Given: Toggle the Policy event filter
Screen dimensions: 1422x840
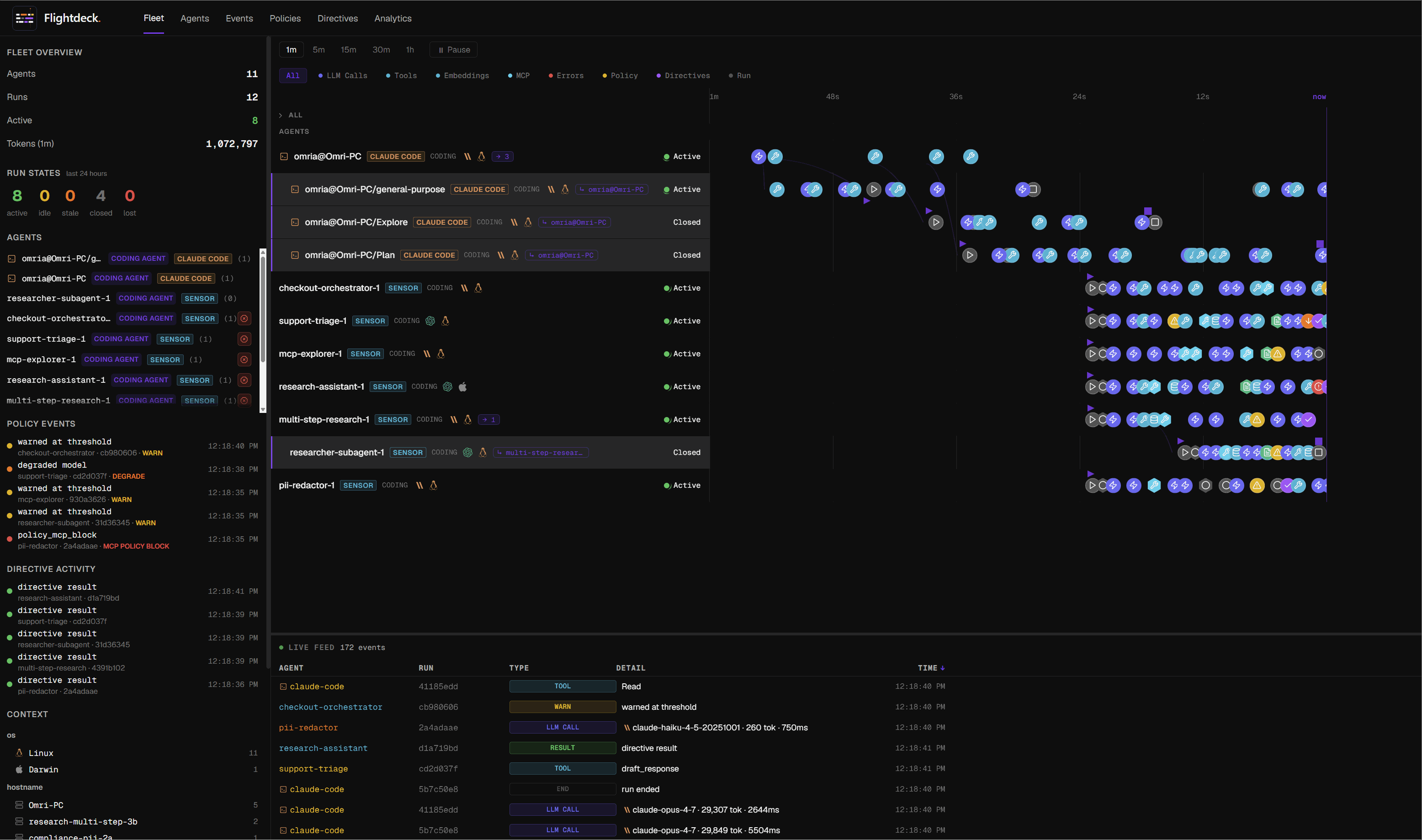Looking at the screenshot, I should (x=620, y=75).
